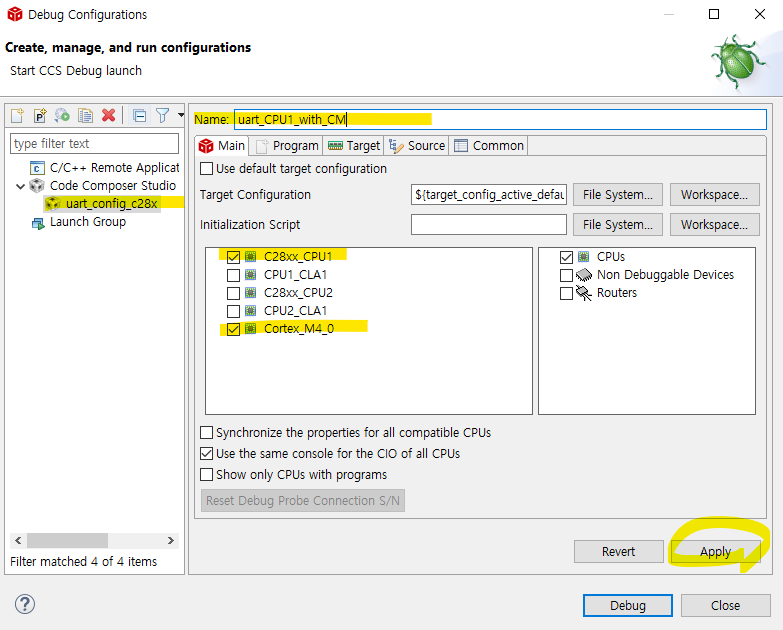Close the Debug Configurations window
The image size is (783, 630).
click(760, 14)
